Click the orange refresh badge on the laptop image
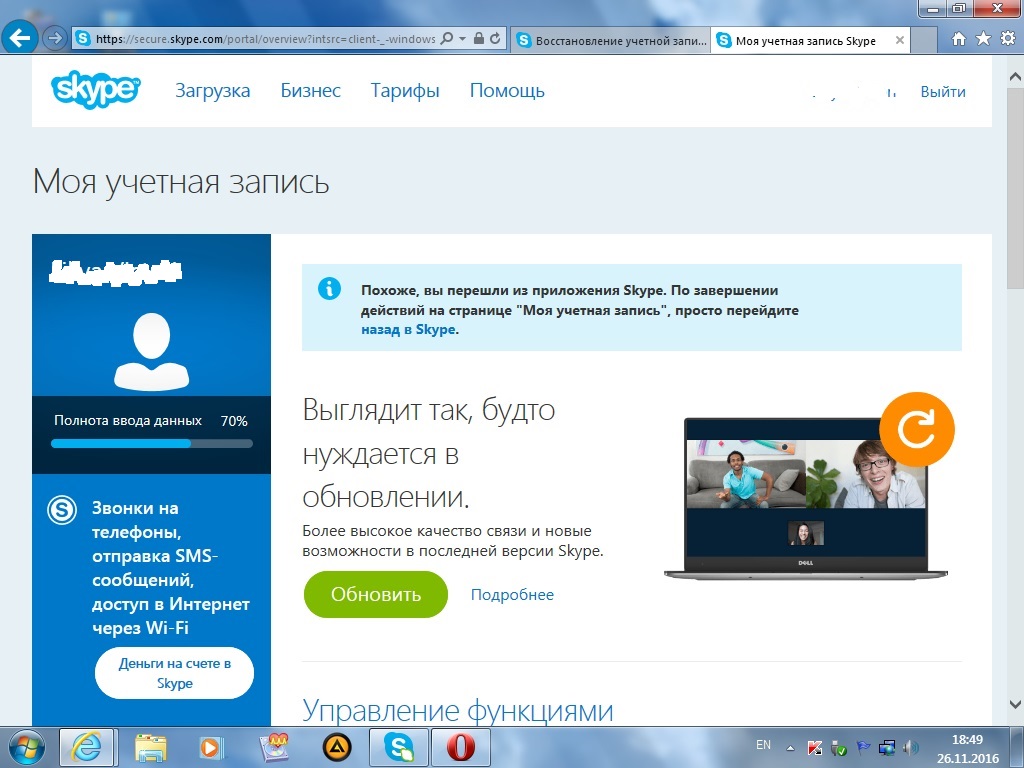The width and height of the screenshot is (1024, 768). tap(916, 428)
